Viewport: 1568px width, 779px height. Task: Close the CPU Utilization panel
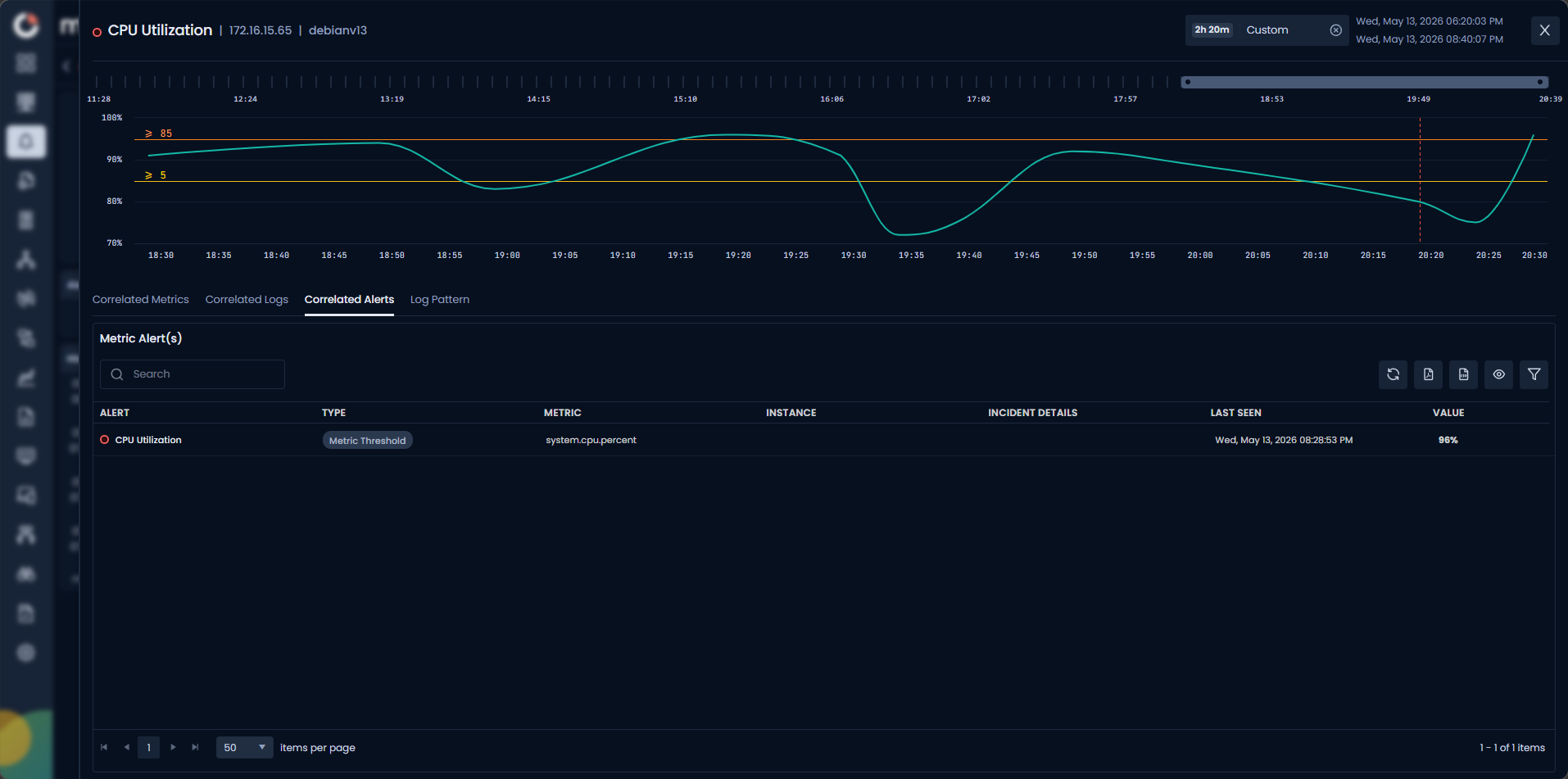1544,30
